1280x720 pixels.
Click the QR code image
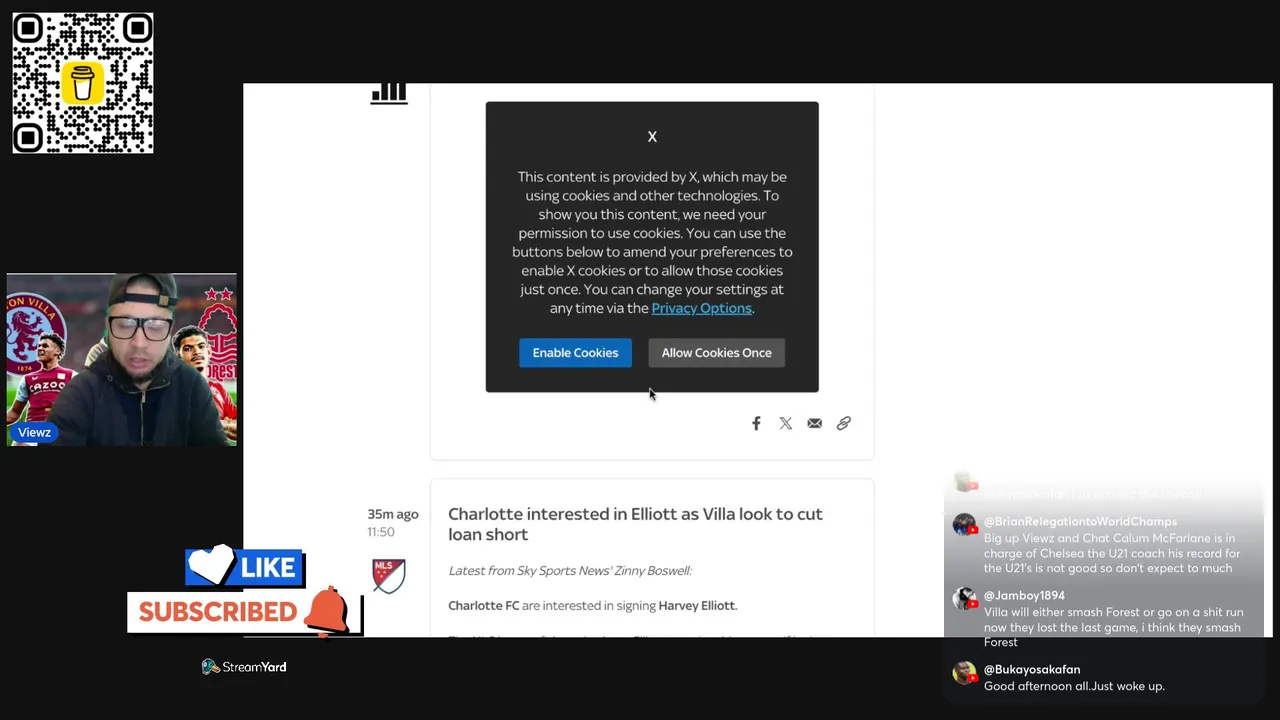(83, 83)
